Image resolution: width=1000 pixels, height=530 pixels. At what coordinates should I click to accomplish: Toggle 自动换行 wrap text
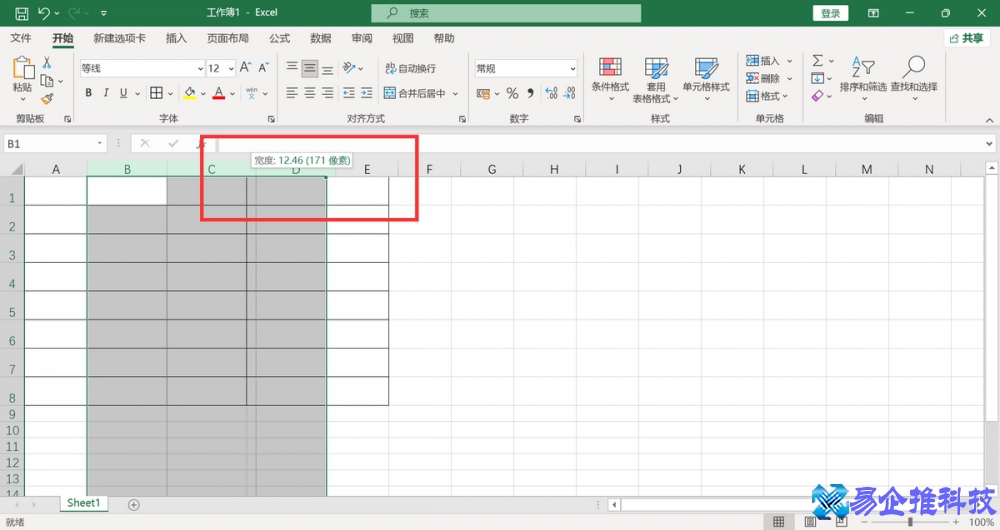409,68
